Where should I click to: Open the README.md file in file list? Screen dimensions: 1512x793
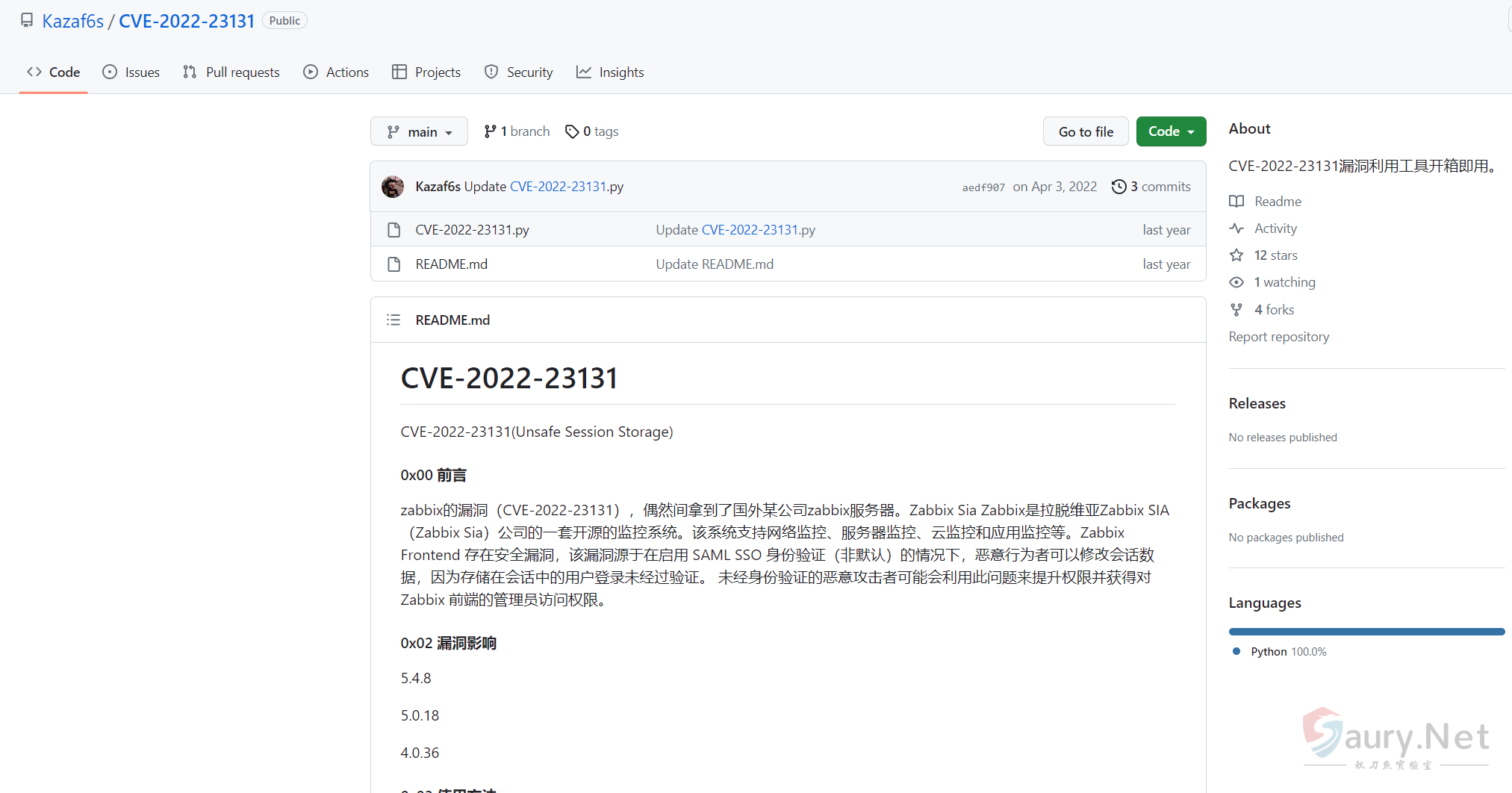451,264
